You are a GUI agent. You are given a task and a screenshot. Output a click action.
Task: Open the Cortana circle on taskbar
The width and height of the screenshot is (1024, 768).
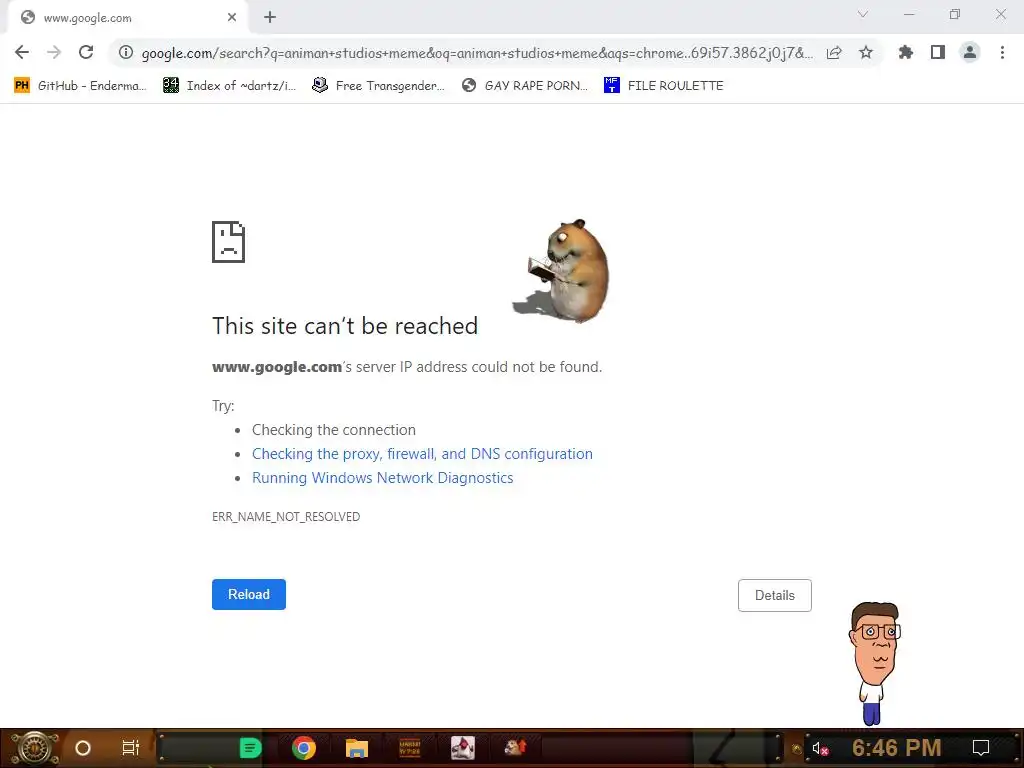pos(83,748)
